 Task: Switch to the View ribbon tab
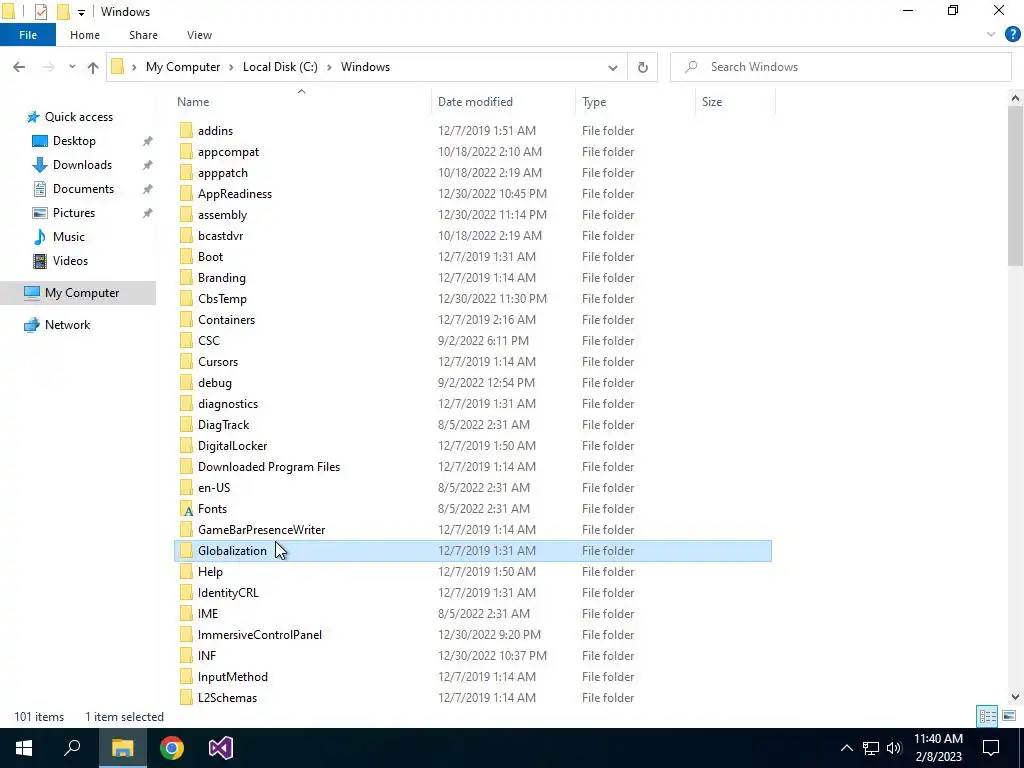pyautogui.click(x=199, y=35)
